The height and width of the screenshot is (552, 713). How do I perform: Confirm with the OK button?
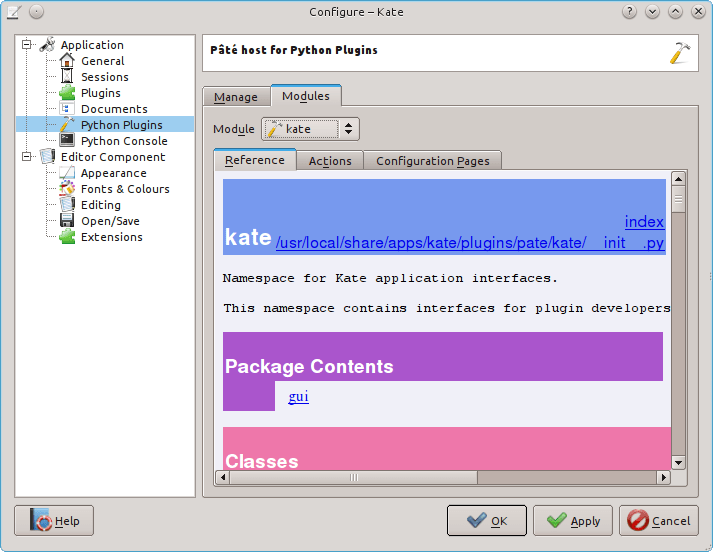[x=487, y=521]
